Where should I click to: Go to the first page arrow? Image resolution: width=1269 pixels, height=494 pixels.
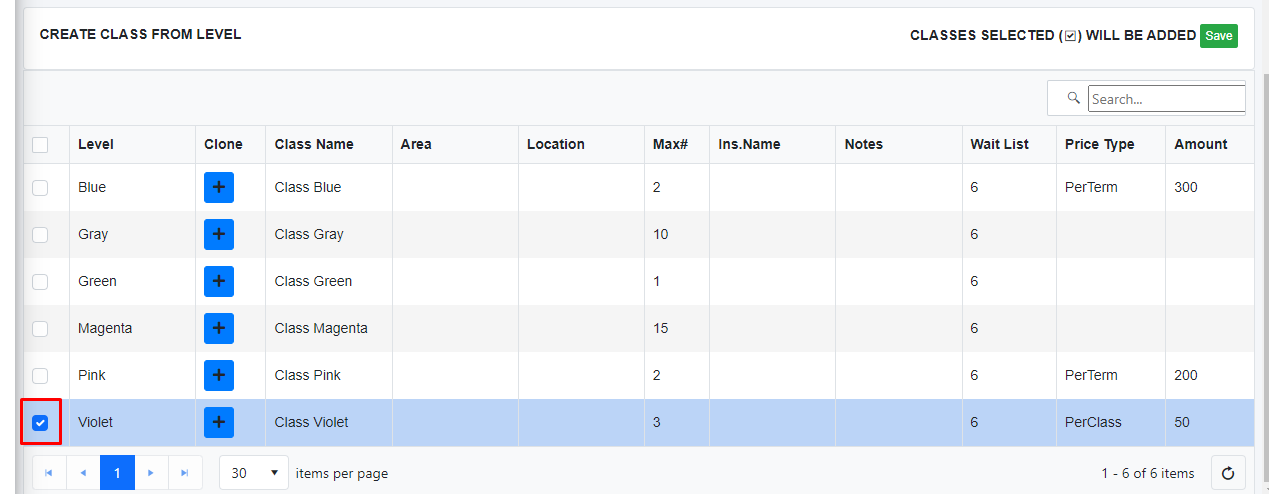pyautogui.click(x=49, y=473)
